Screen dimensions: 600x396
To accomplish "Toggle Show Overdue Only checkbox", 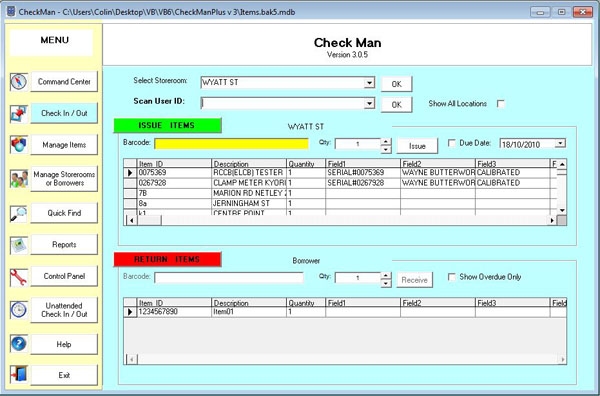I will pyautogui.click(x=452, y=277).
